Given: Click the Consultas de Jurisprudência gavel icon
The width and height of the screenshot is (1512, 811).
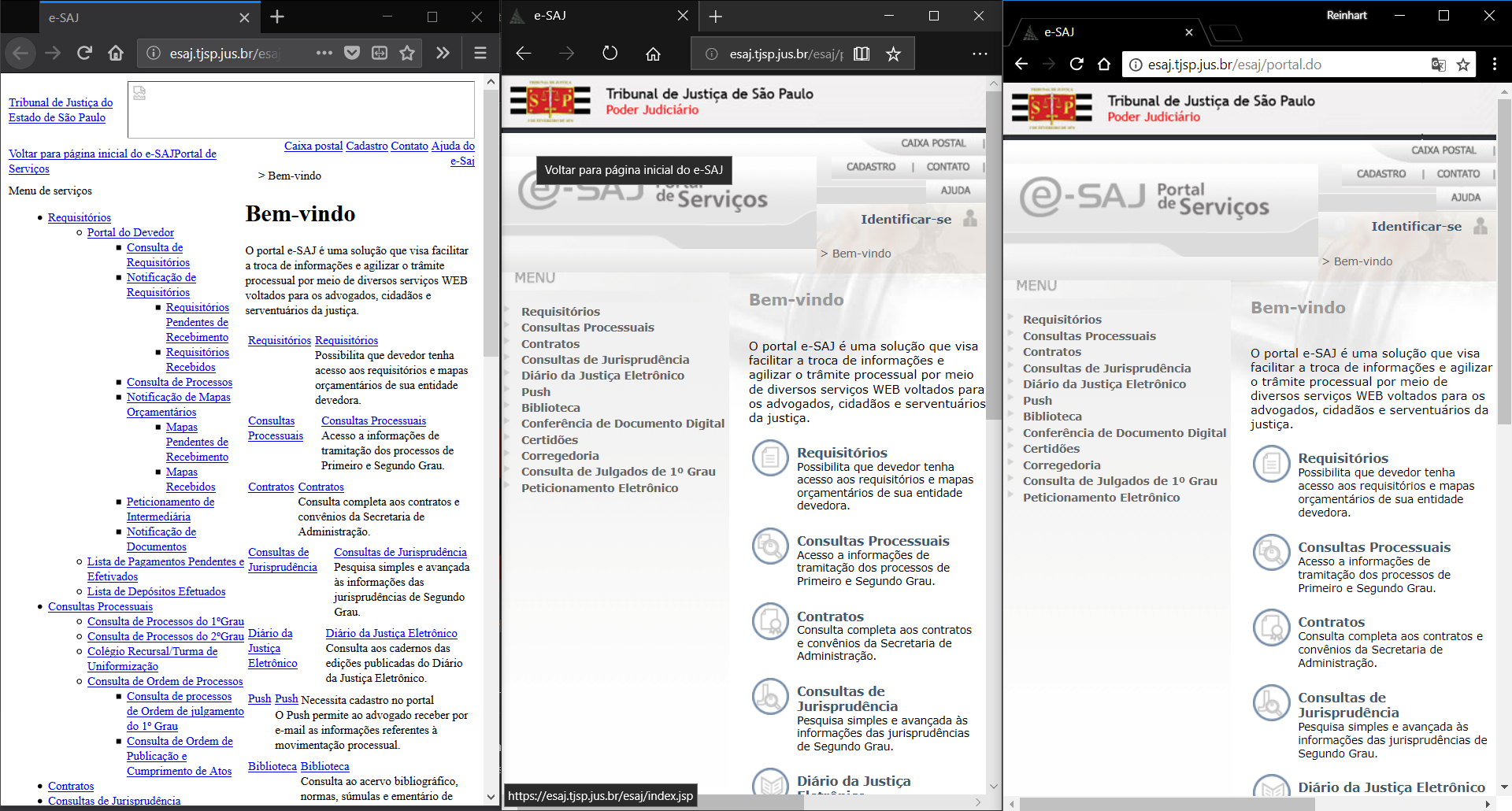Looking at the screenshot, I should [x=1271, y=702].
